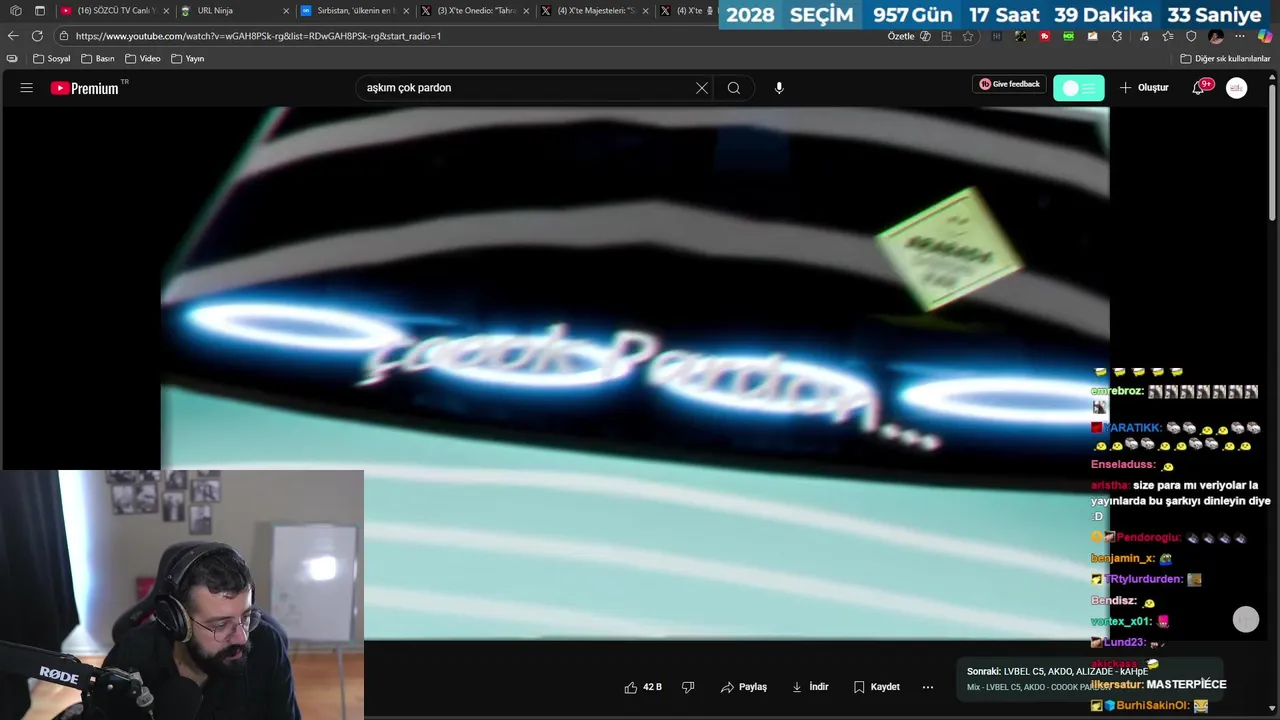Open more actions three-dot menu below video
This screenshot has height=720, width=1280.
[928, 687]
